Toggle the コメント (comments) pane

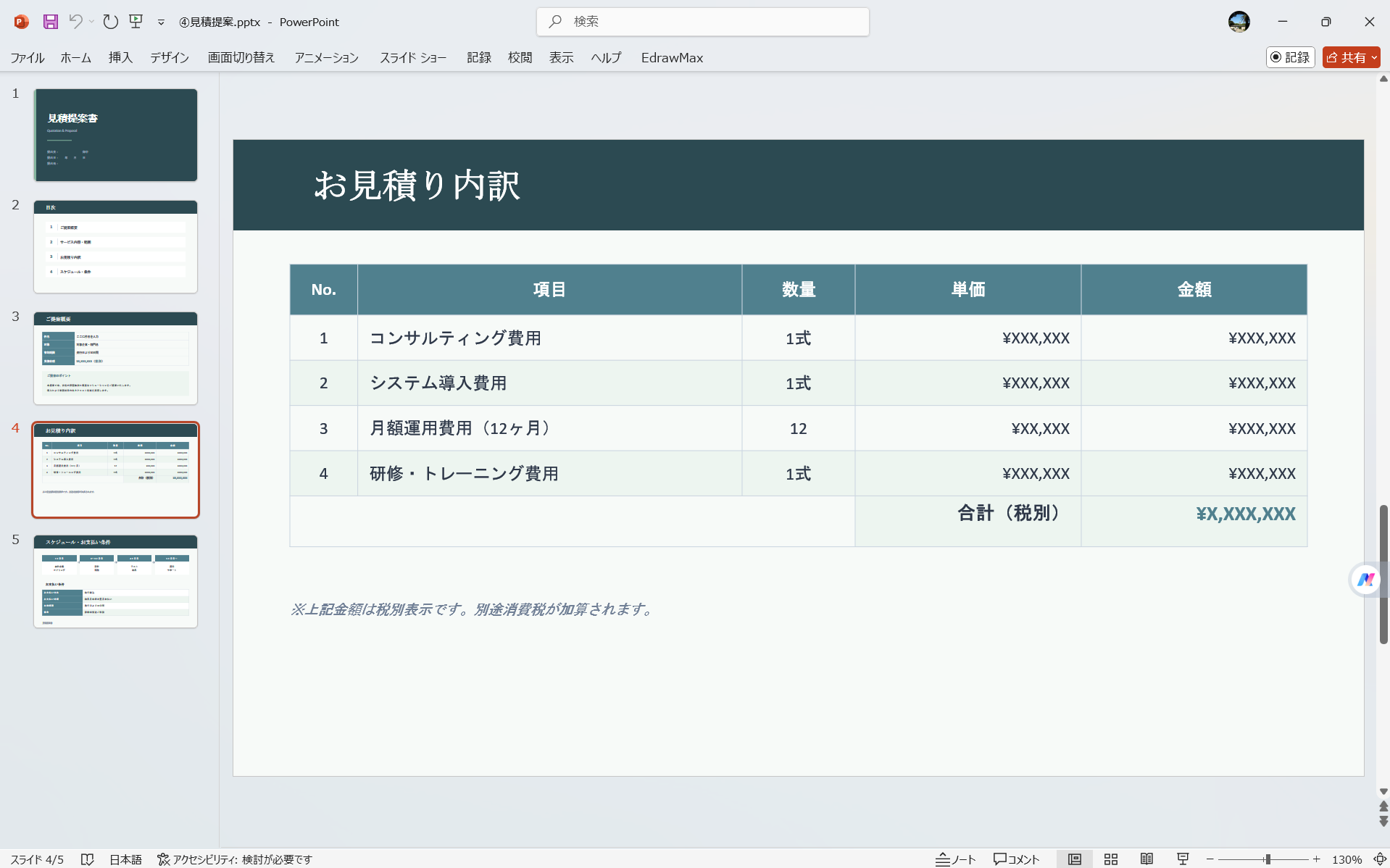(1016, 859)
